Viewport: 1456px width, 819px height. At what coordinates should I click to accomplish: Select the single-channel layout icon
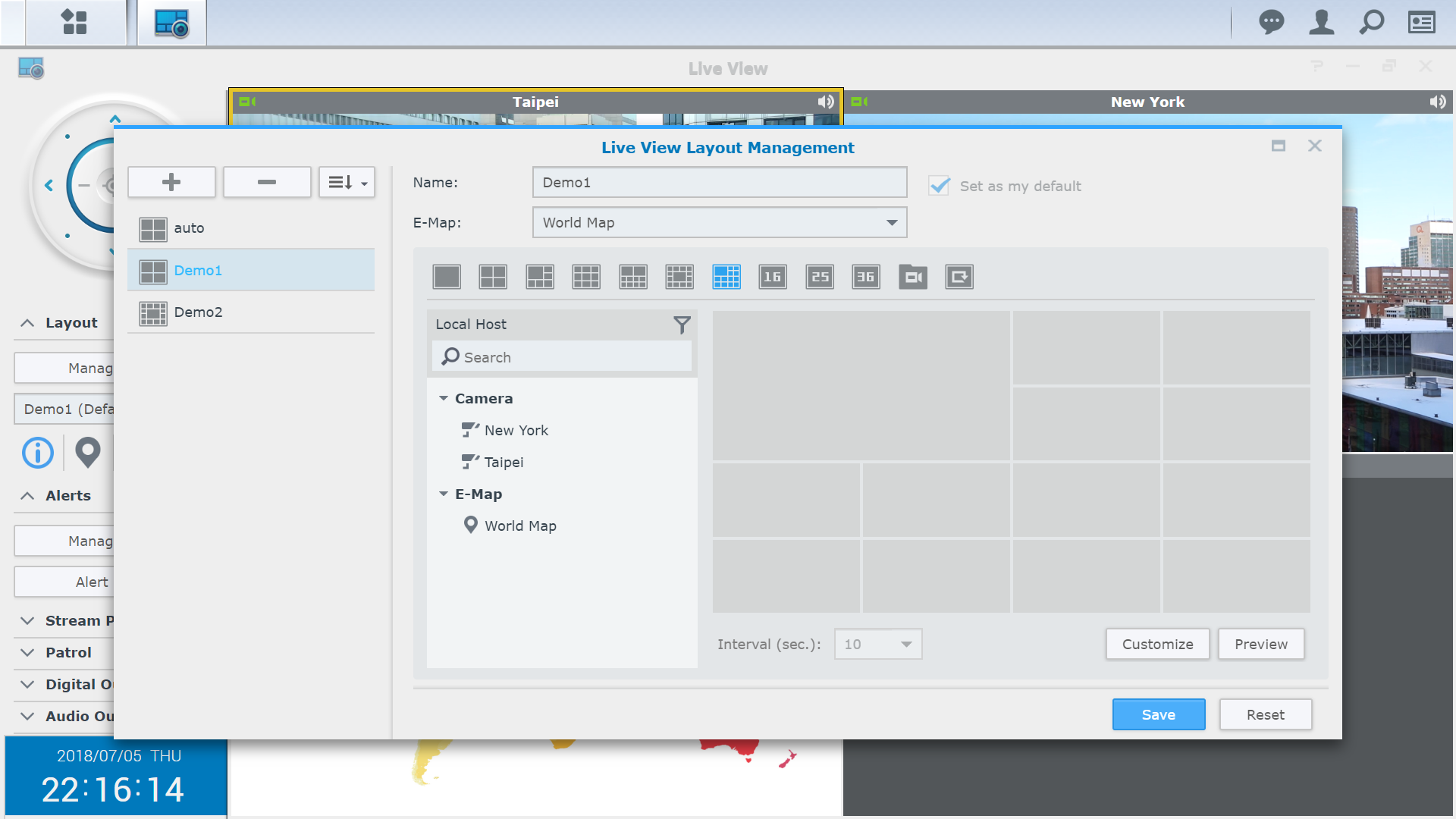447,277
